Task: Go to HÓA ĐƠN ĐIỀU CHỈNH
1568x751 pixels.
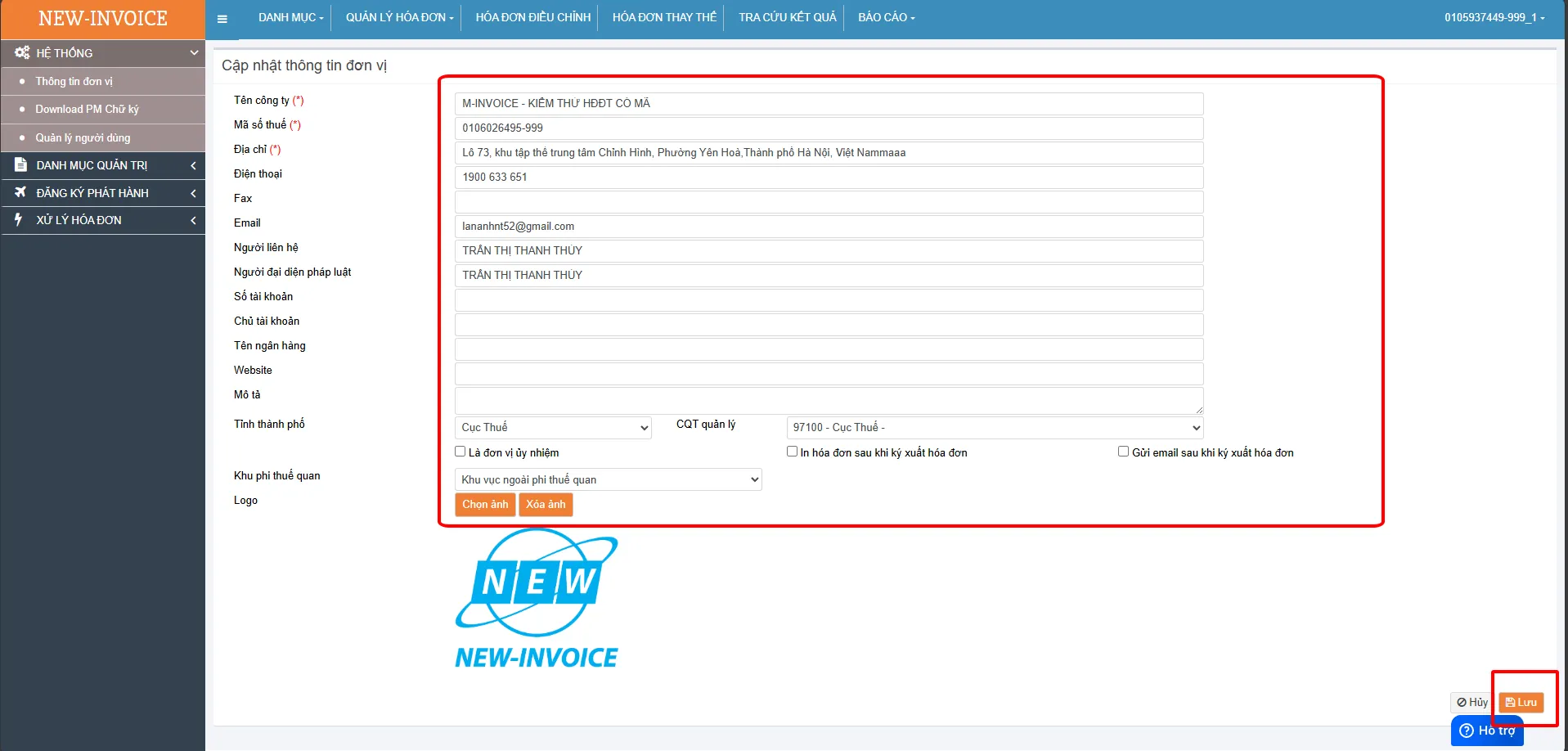Action: (x=533, y=17)
